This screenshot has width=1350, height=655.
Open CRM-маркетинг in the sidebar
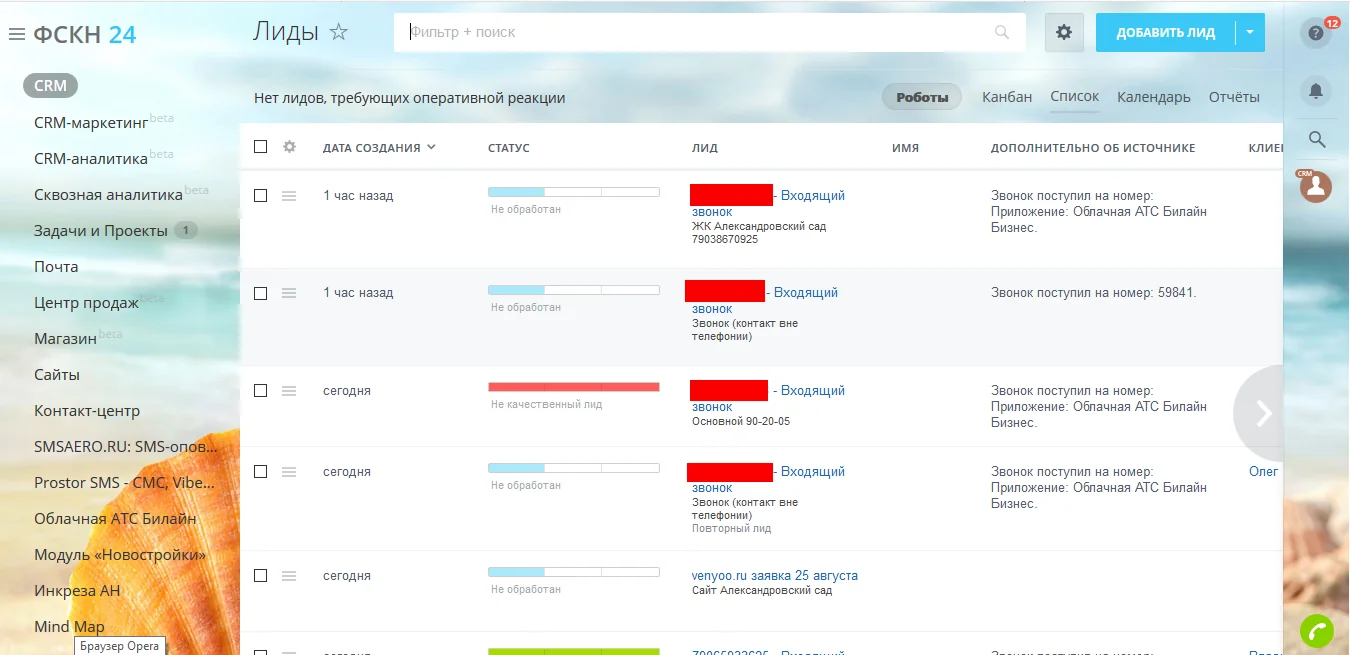(x=91, y=122)
